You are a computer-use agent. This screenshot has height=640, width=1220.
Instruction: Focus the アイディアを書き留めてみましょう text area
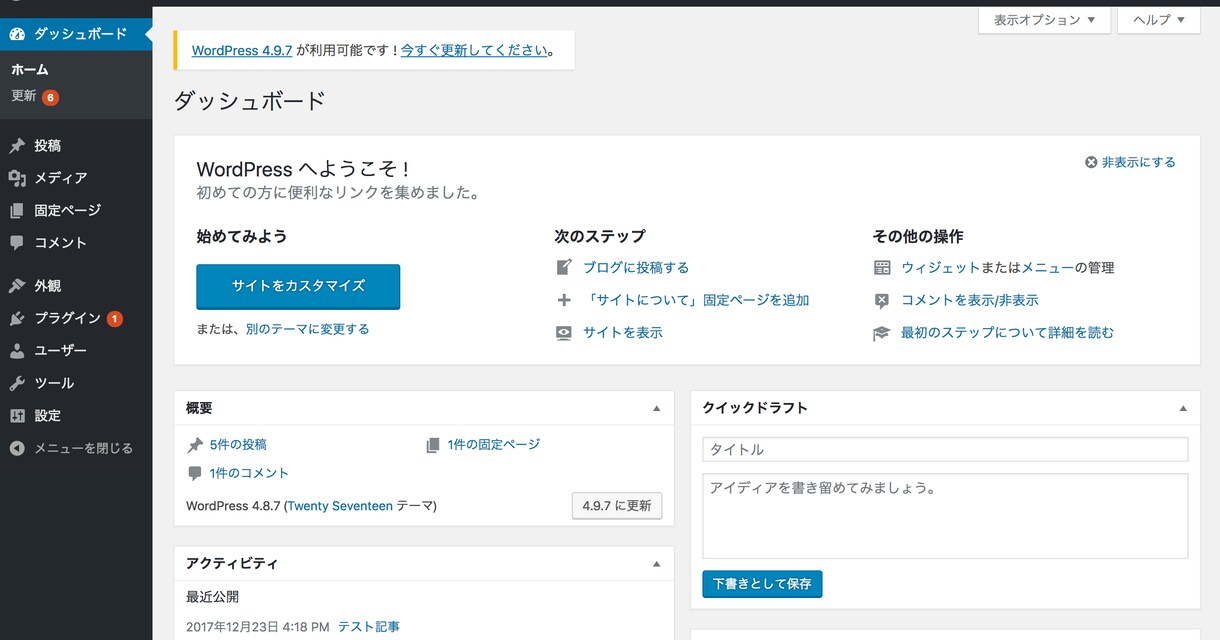[x=945, y=516]
